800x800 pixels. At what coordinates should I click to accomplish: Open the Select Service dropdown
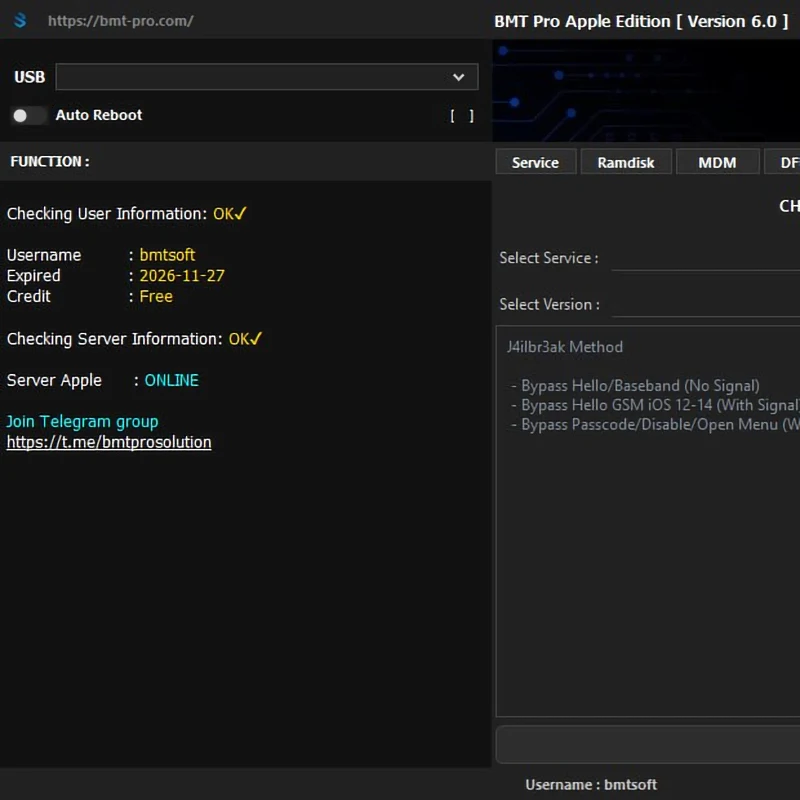point(706,258)
